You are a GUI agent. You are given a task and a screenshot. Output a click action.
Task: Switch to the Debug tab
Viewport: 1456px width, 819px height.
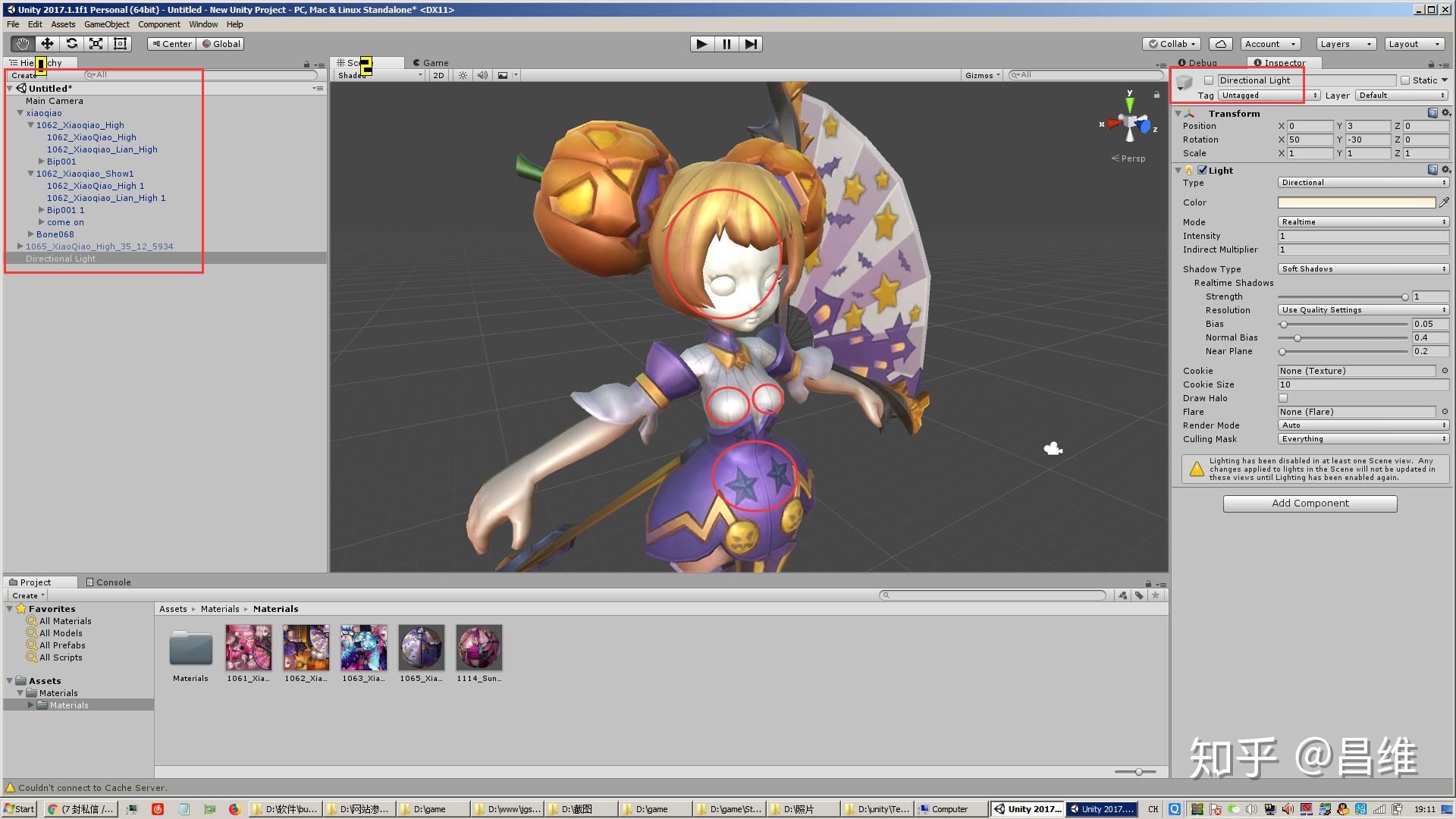[x=1198, y=63]
